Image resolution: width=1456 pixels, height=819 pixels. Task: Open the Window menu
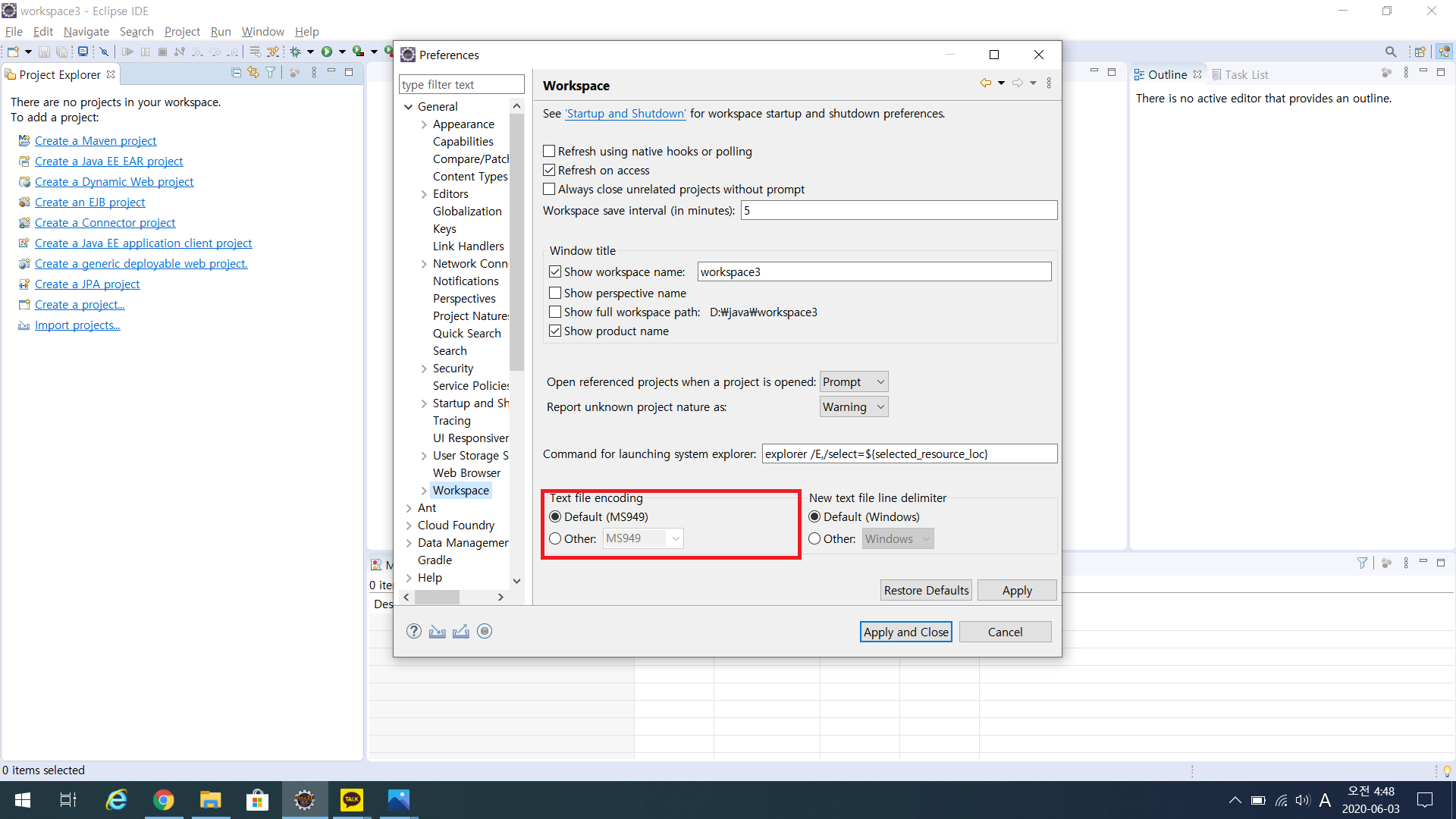click(262, 31)
